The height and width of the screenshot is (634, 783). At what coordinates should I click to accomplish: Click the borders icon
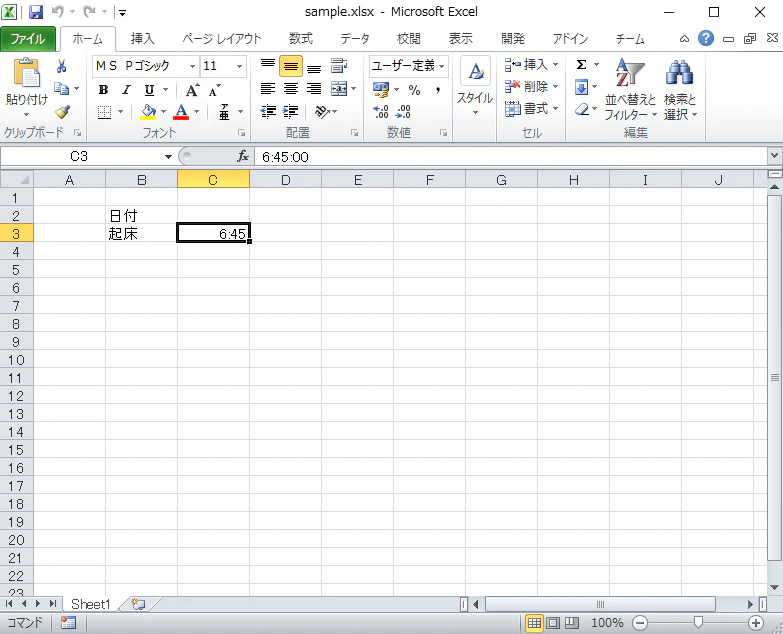(x=104, y=112)
